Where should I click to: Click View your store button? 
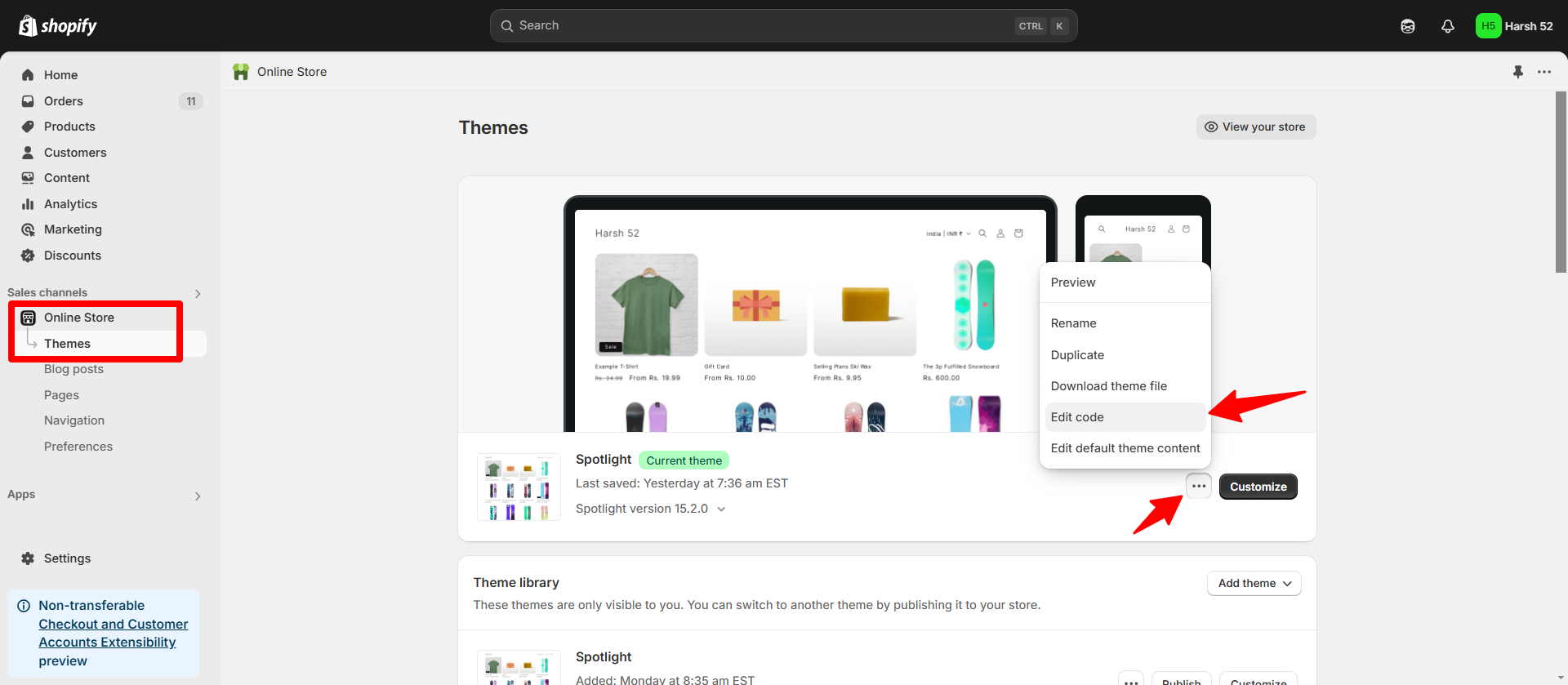pos(1256,127)
